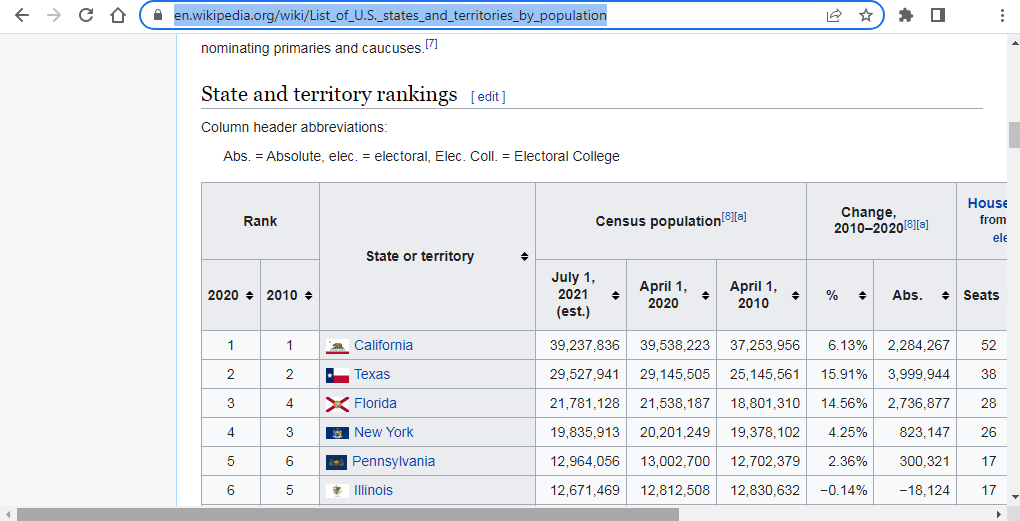Viewport: 1020px width, 521px height.
Task: Click the California state flag icon
Action: (x=337, y=346)
